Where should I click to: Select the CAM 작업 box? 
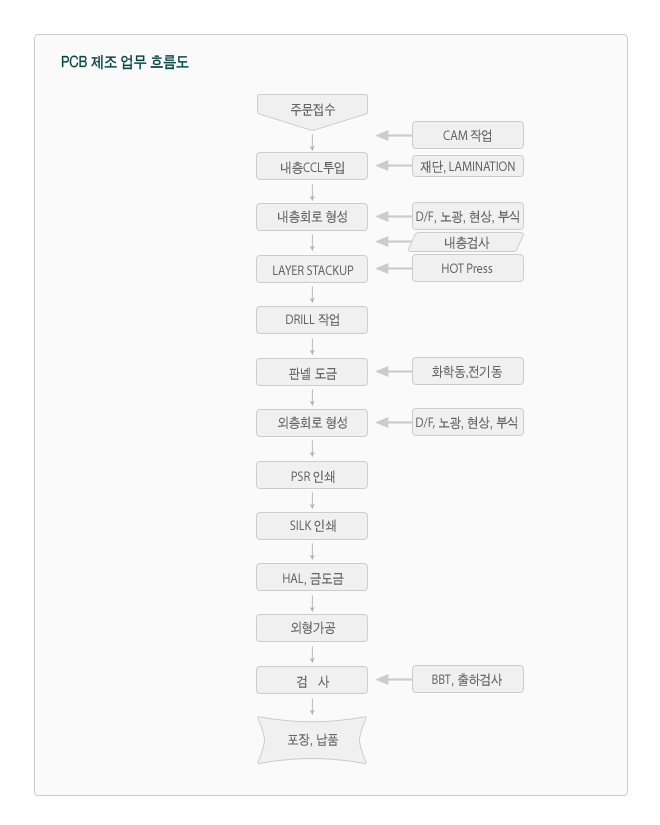[x=467, y=135]
